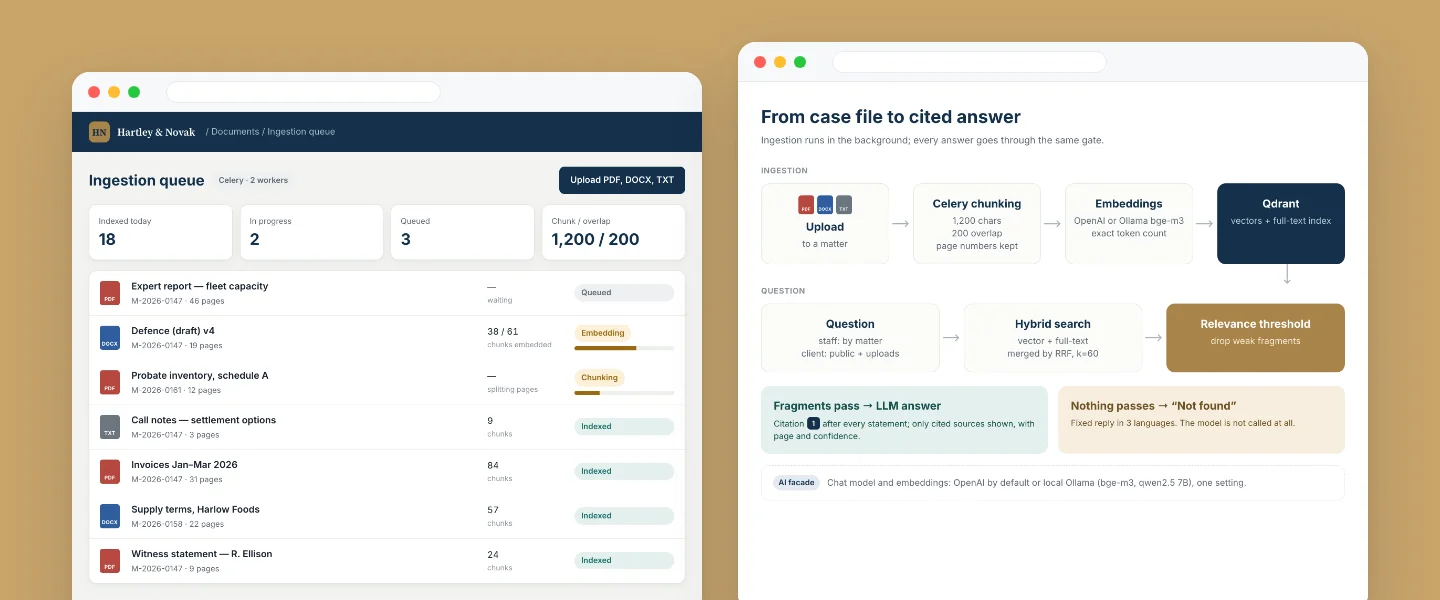Select the TXT icon for Call notes
The image size is (1440, 600).
coord(110,427)
